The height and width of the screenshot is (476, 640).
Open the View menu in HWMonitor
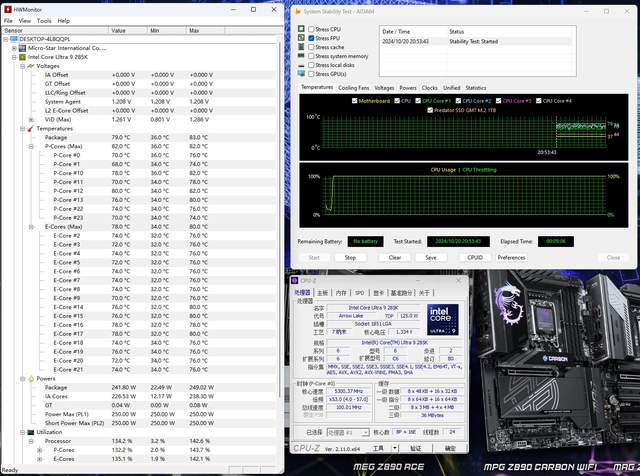(x=24, y=21)
